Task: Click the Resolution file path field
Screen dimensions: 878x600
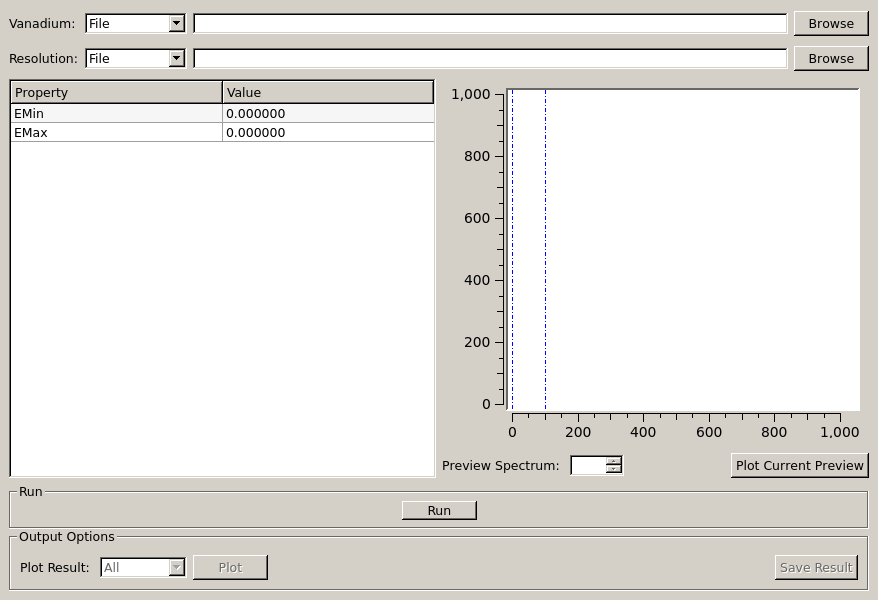Action: (x=489, y=58)
